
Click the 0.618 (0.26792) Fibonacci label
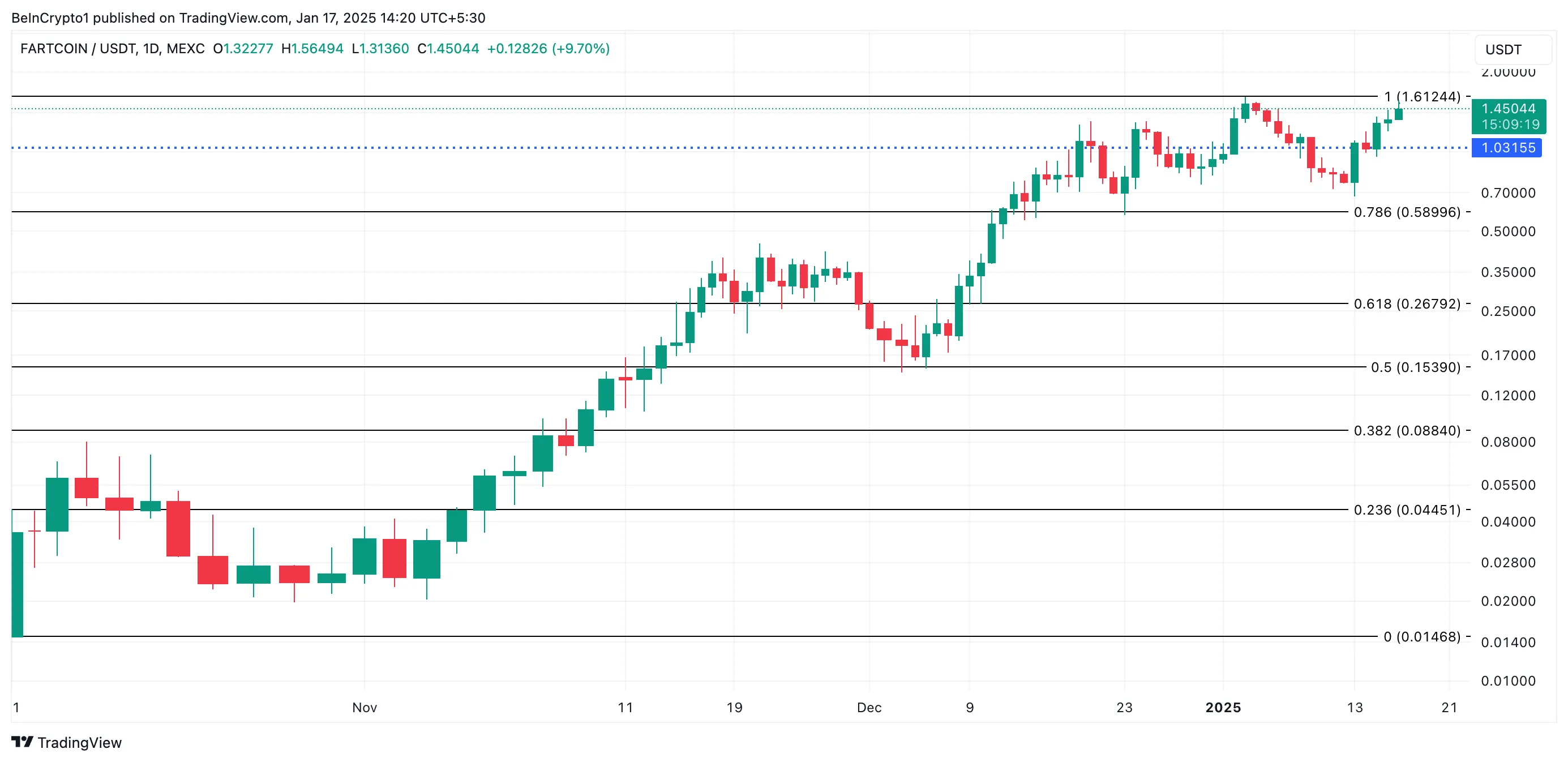[x=1407, y=303]
